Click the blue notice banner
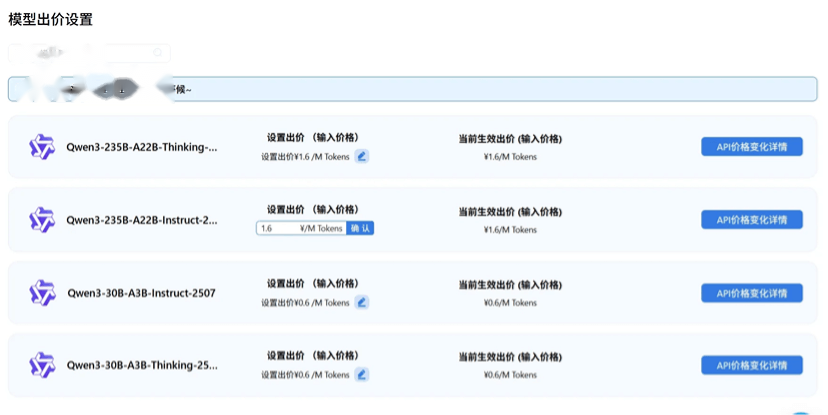Image resolution: width=828 pixels, height=415 pixels. pyautogui.click(x=412, y=89)
